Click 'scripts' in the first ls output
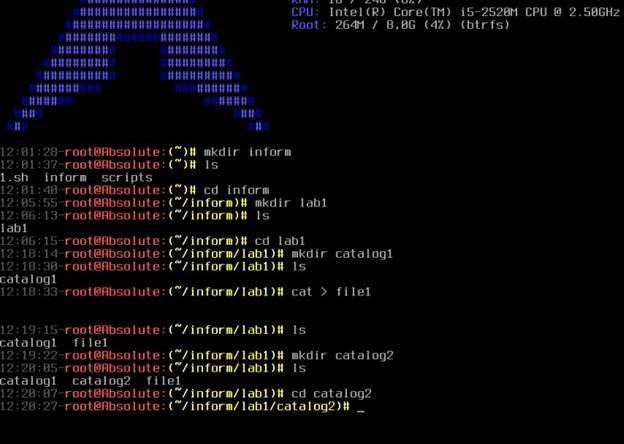 pos(127,177)
